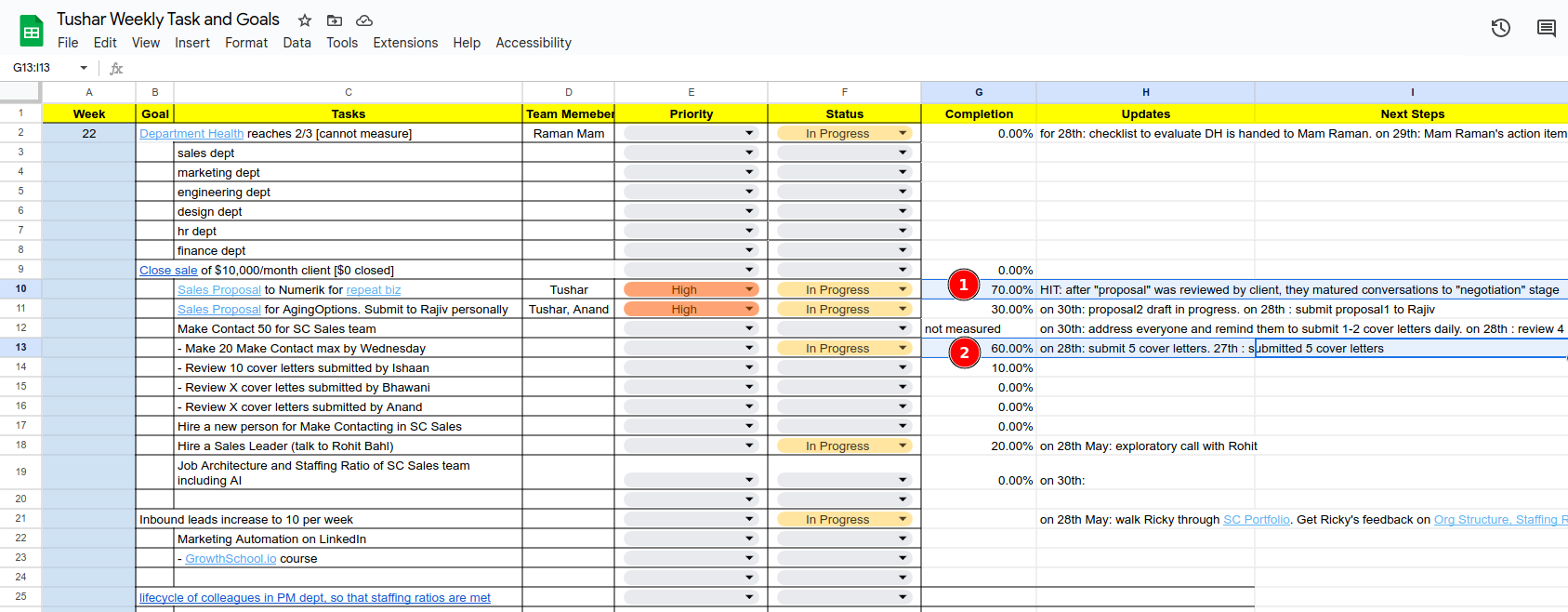Select row 13 header
Viewport: 1568px width, 612px height.
click(20, 349)
